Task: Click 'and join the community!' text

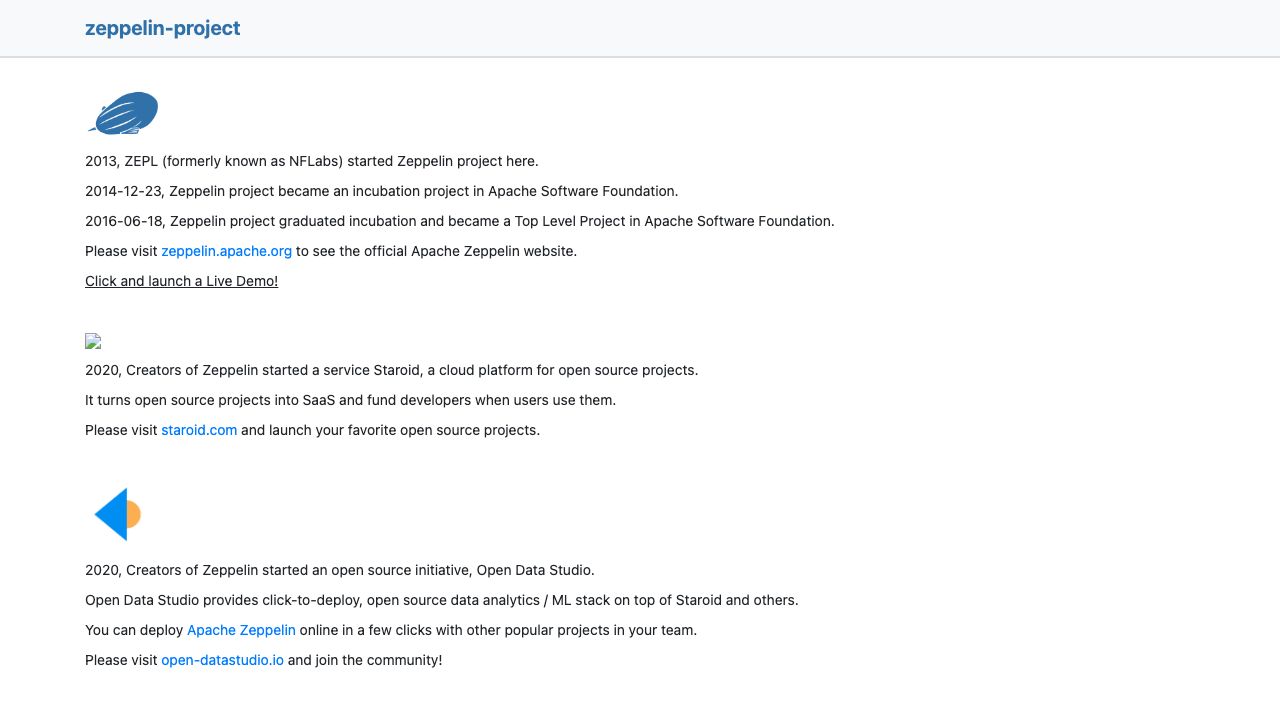Action: pyautogui.click(x=365, y=660)
